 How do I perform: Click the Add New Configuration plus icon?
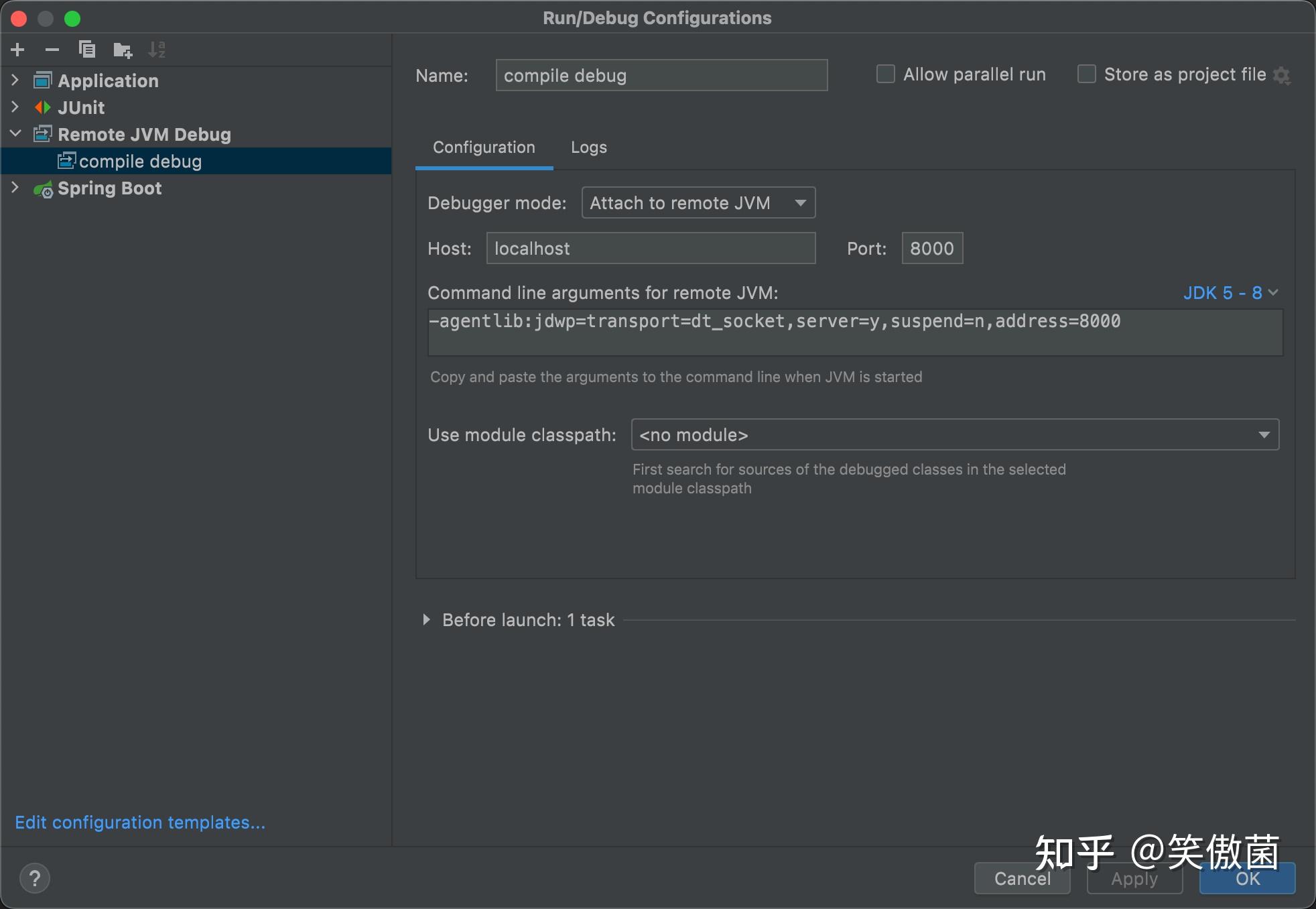tap(18, 50)
